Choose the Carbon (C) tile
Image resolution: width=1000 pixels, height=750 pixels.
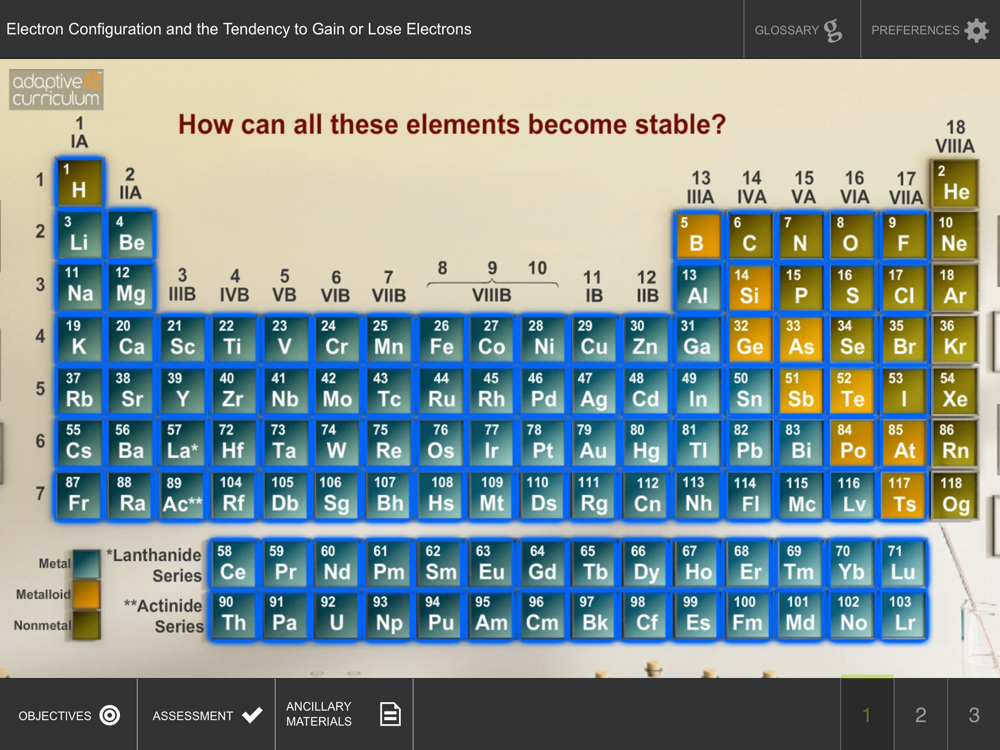point(750,235)
